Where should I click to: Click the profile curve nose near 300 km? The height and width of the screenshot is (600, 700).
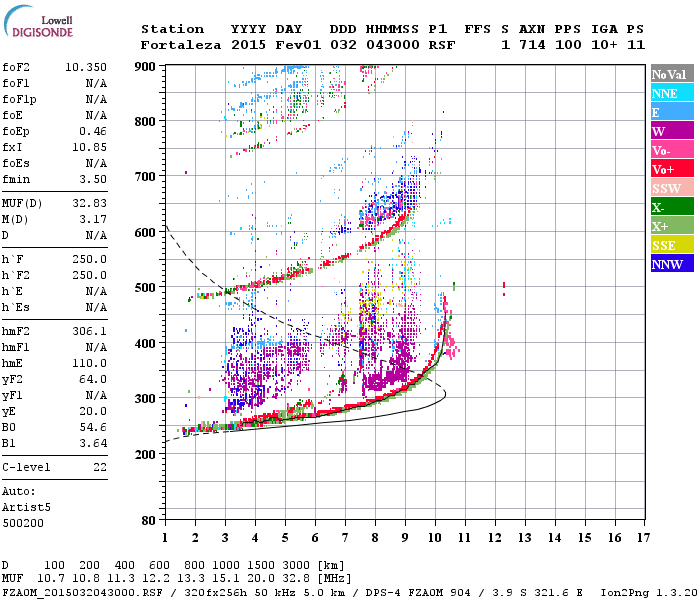point(445,394)
